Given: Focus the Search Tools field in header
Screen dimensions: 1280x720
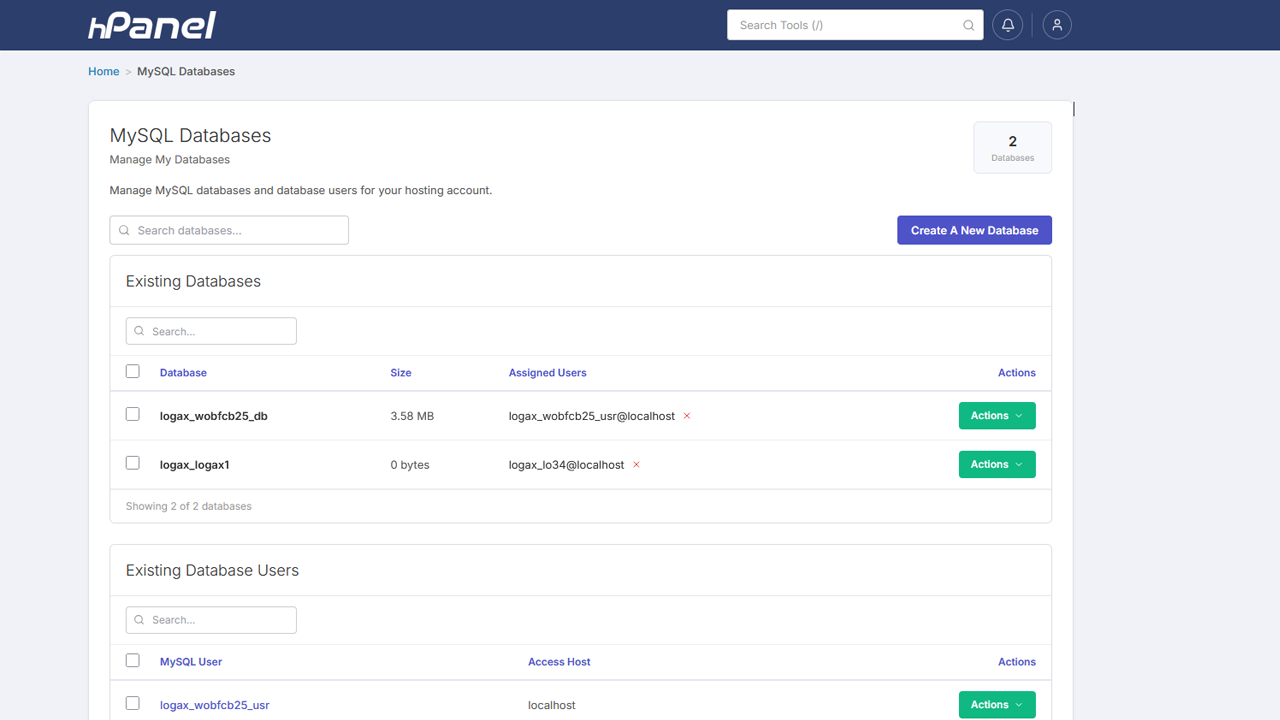Looking at the screenshot, I should tap(855, 25).
